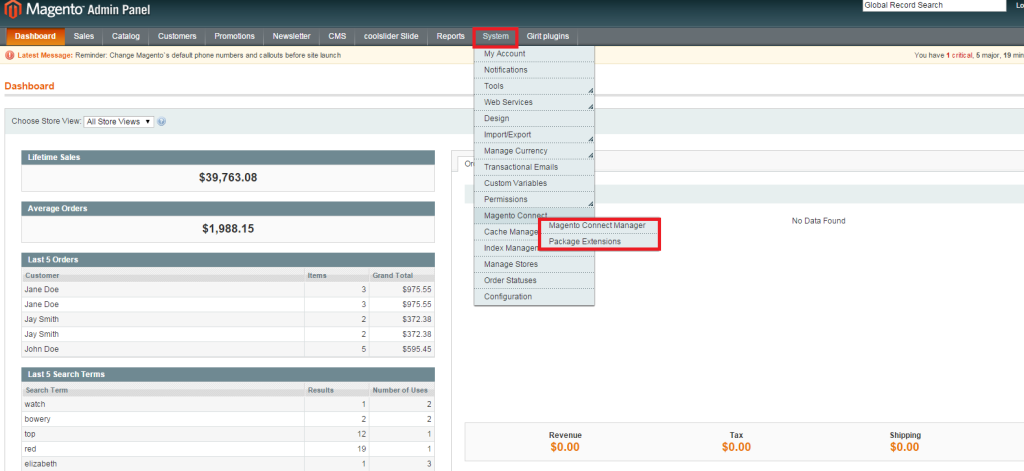Expand the Web Services submenu
Screen dimensions: 1024x471
pyautogui.click(x=534, y=103)
